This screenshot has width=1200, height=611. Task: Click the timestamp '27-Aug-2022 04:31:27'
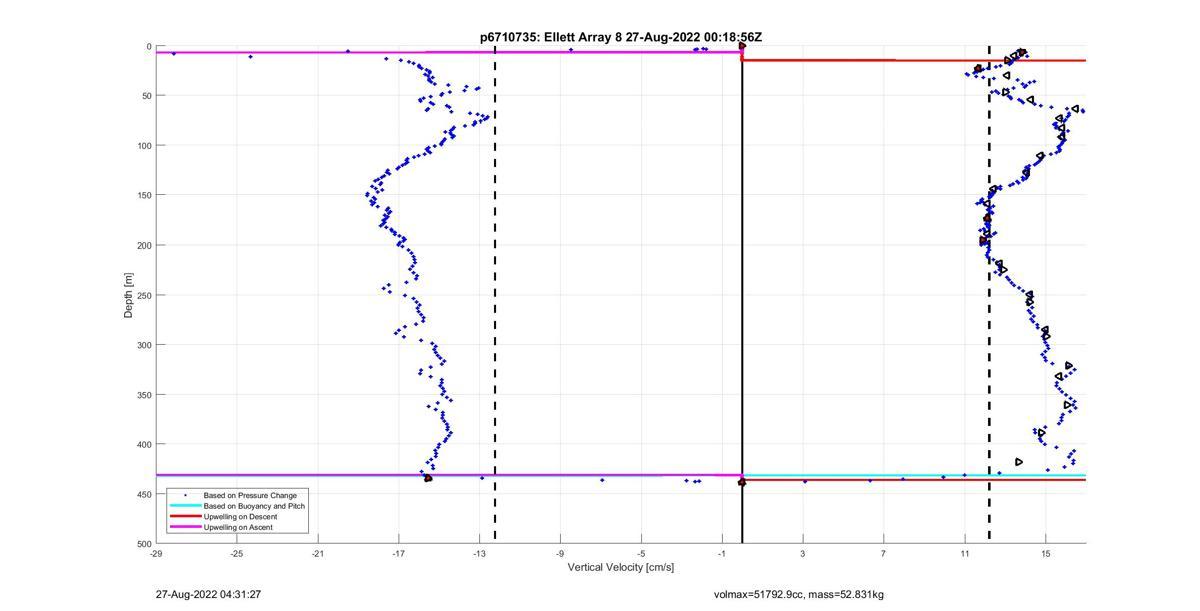(x=208, y=595)
